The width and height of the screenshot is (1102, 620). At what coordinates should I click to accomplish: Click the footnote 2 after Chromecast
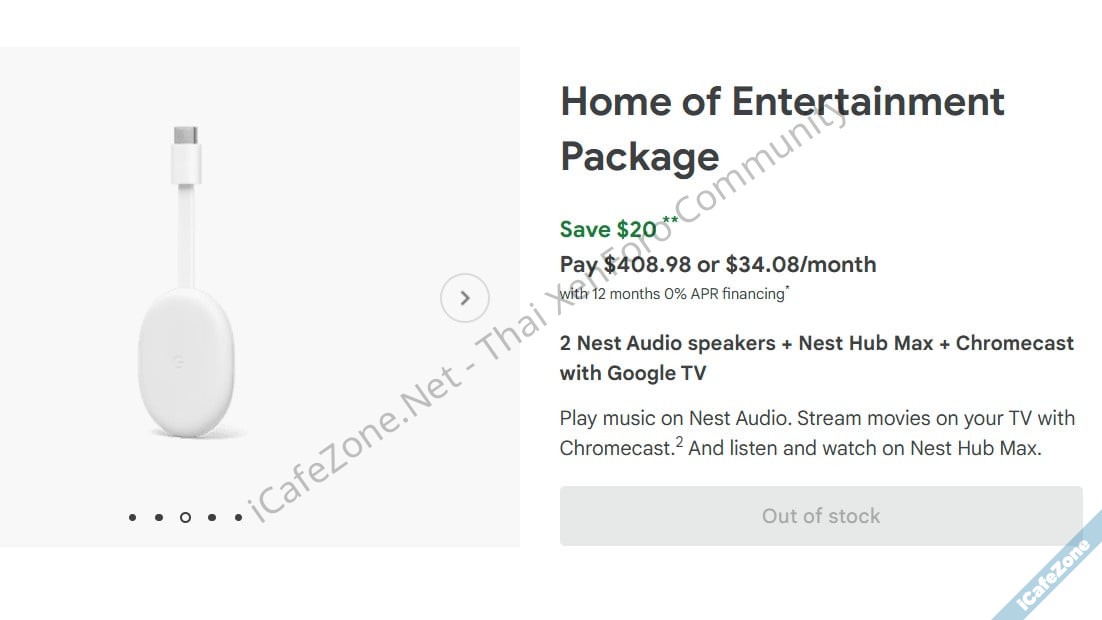tap(680, 441)
